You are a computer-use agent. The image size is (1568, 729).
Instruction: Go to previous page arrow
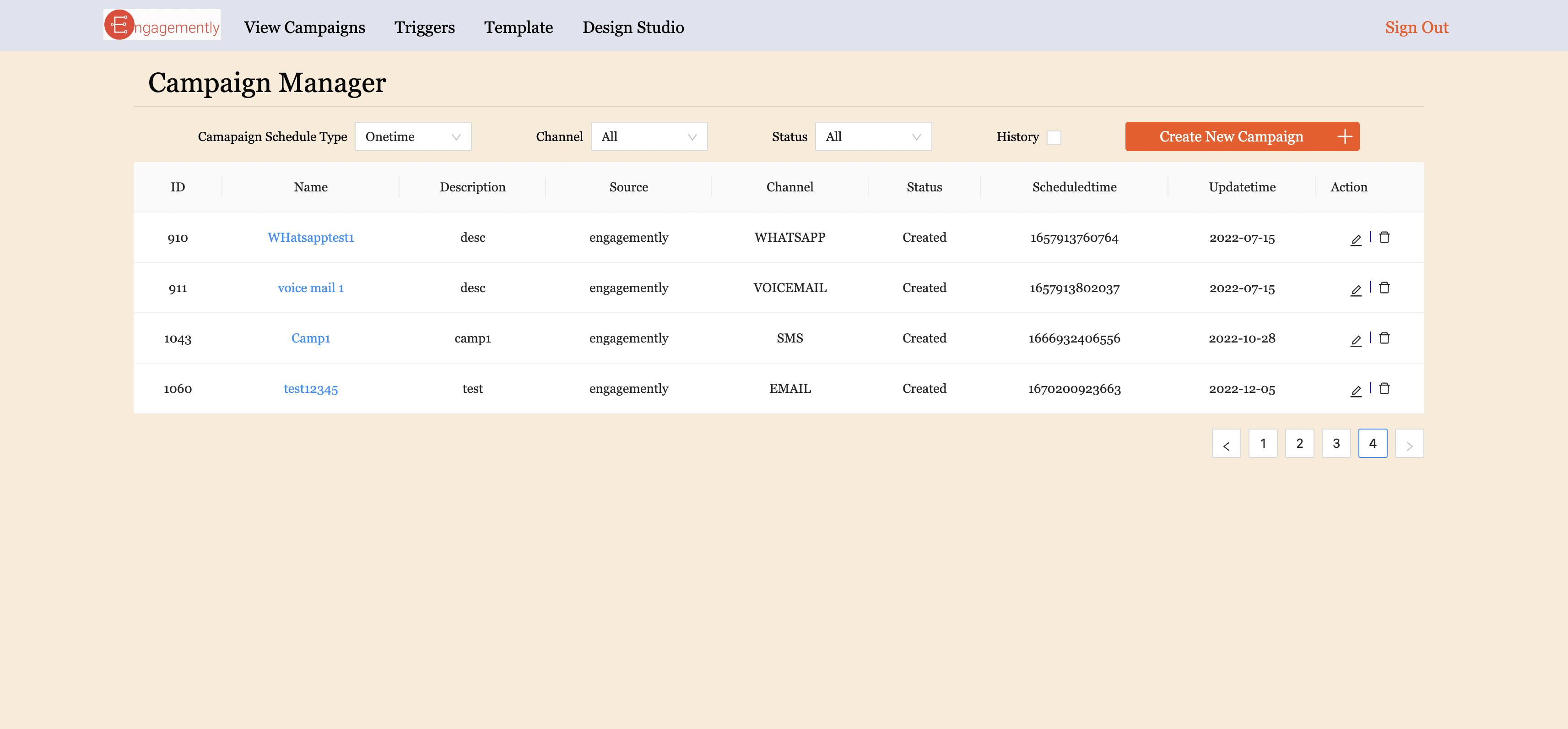click(x=1226, y=443)
